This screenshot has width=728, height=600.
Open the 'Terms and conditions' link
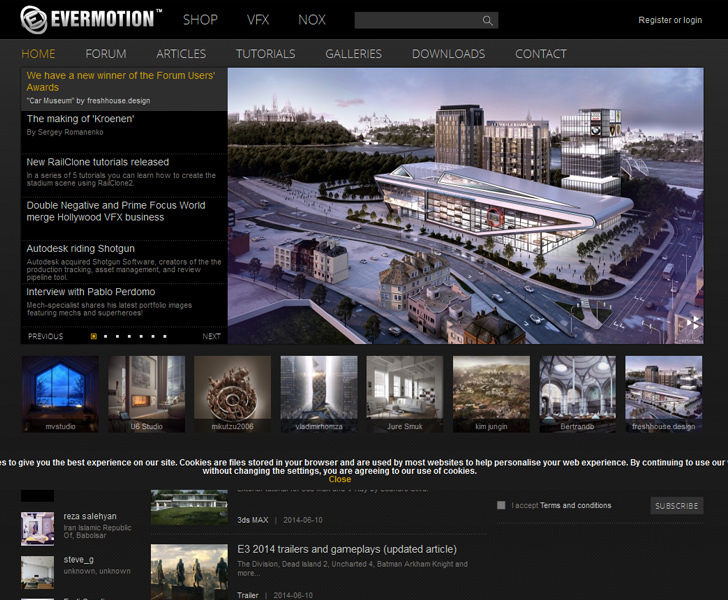576,505
